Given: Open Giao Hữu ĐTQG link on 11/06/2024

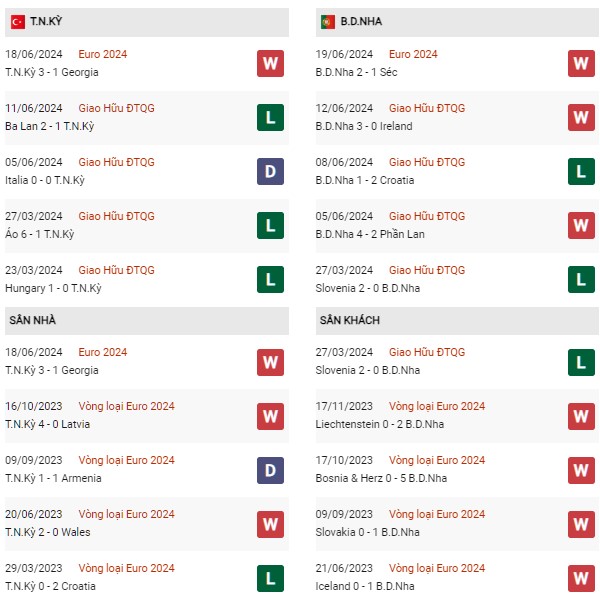Looking at the screenshot, I should pos(116,108).
